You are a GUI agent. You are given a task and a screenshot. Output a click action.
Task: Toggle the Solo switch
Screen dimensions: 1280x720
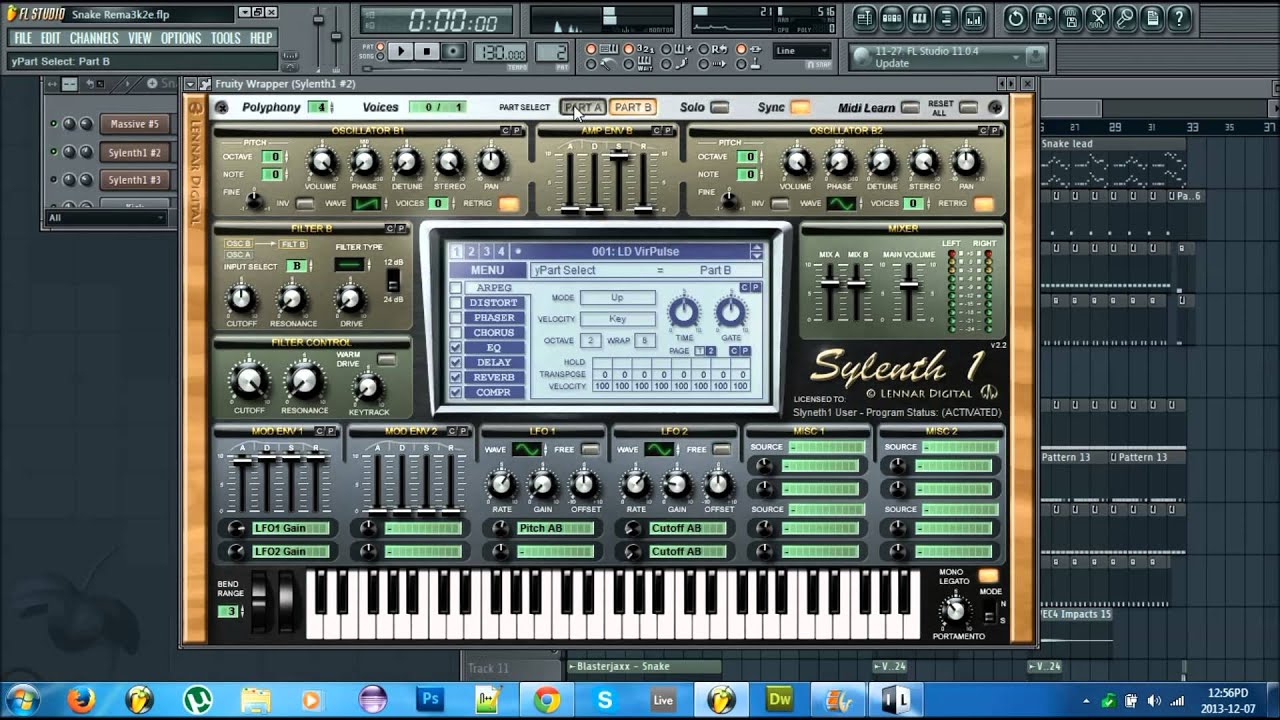719,107
